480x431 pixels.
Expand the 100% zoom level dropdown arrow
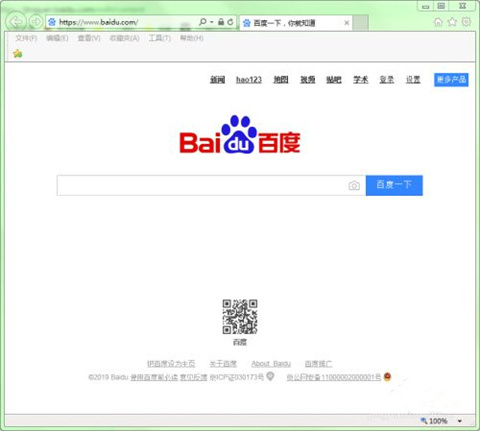(x=460, y=421)
